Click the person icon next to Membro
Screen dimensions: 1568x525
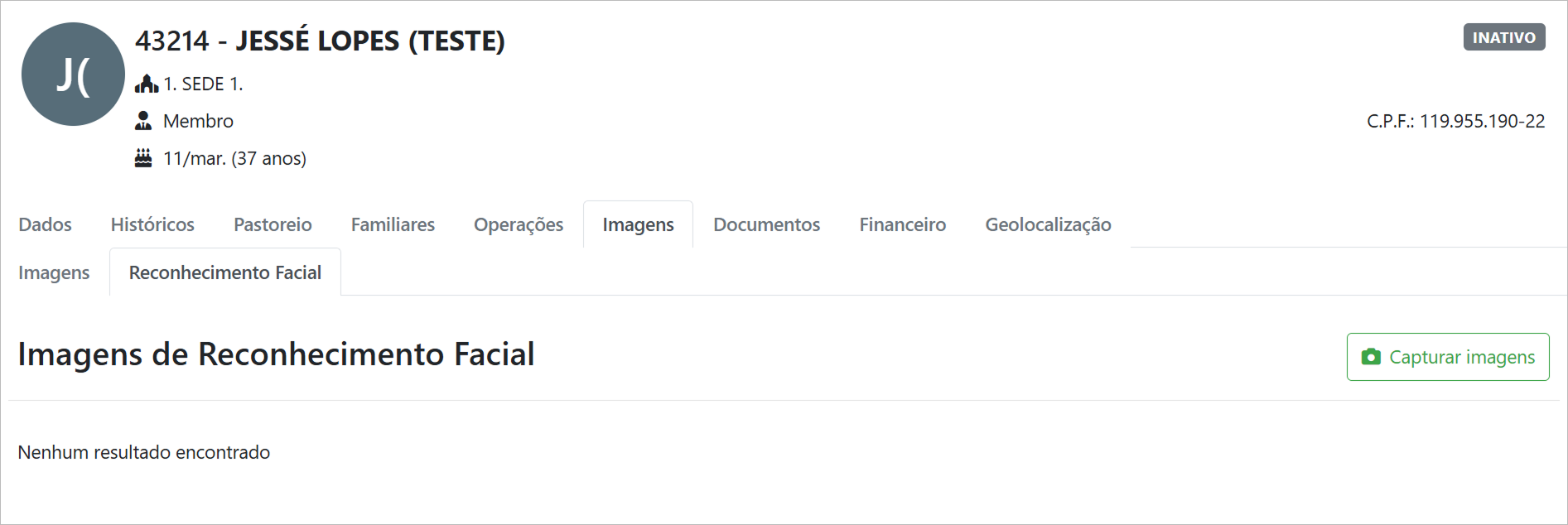click(143, 121)
